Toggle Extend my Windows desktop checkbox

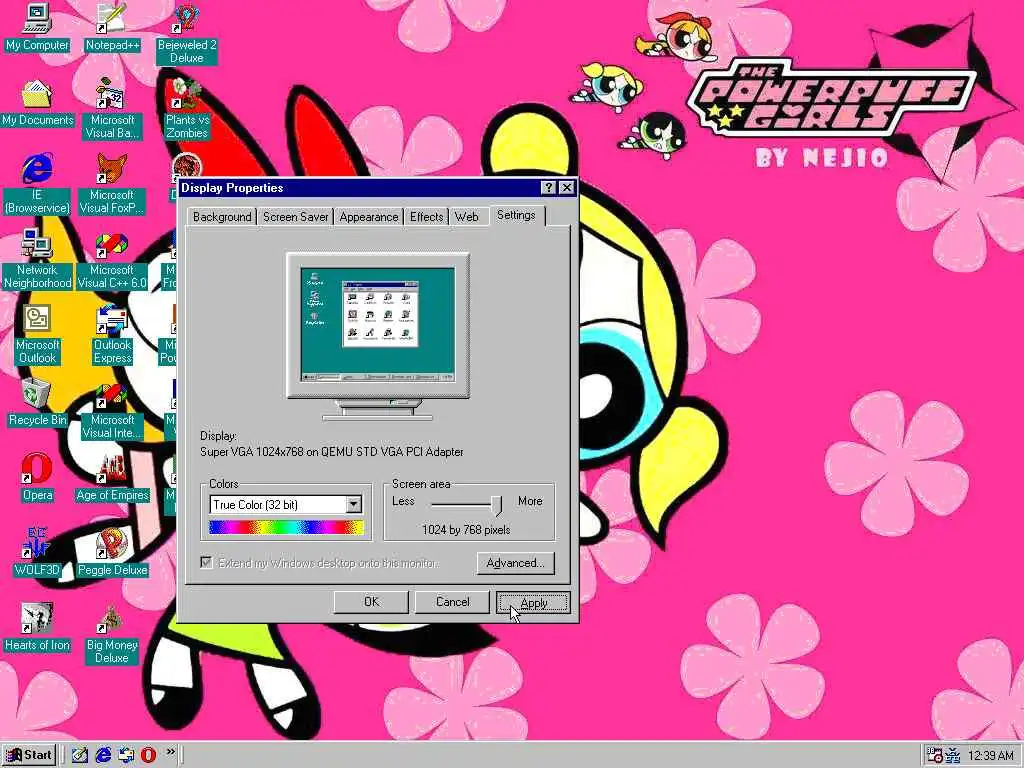click(206, 562)
